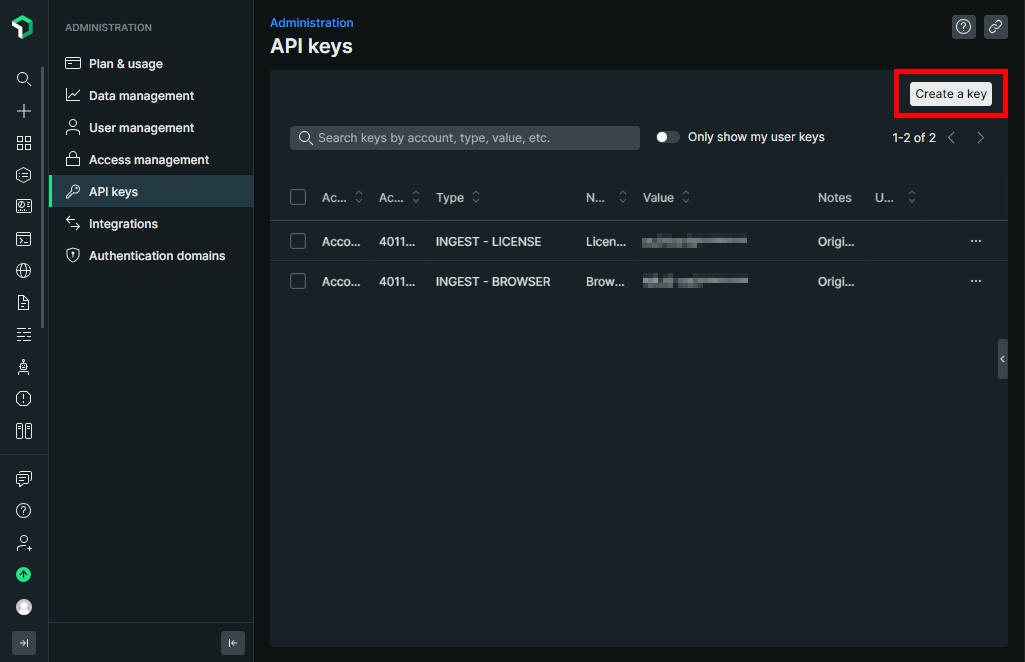Open the synthetic monitoring robot icon
The width and height of the screenshot is (1025, 662).
pyautogui.click(x=24, y=367)
